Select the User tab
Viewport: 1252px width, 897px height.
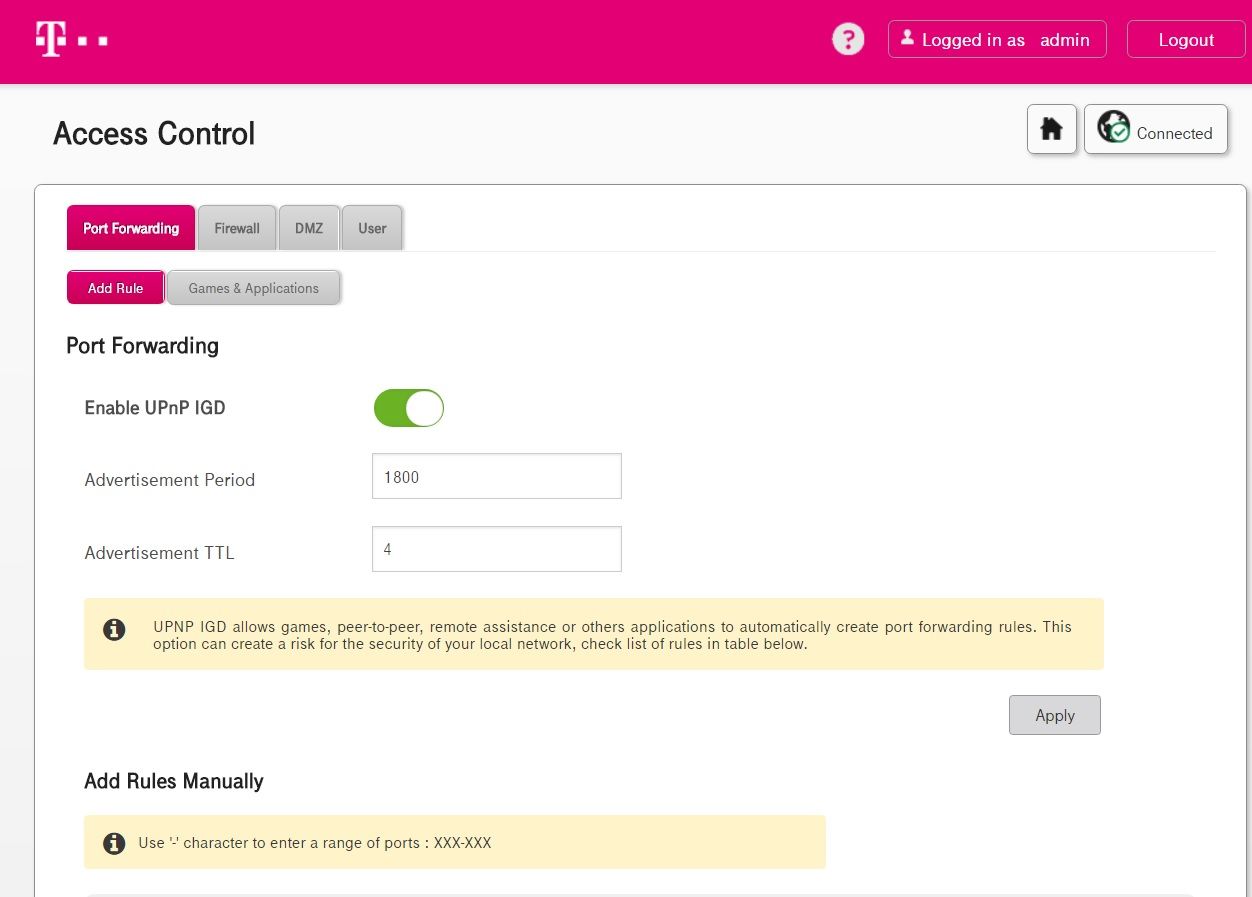tap(372, 228)
